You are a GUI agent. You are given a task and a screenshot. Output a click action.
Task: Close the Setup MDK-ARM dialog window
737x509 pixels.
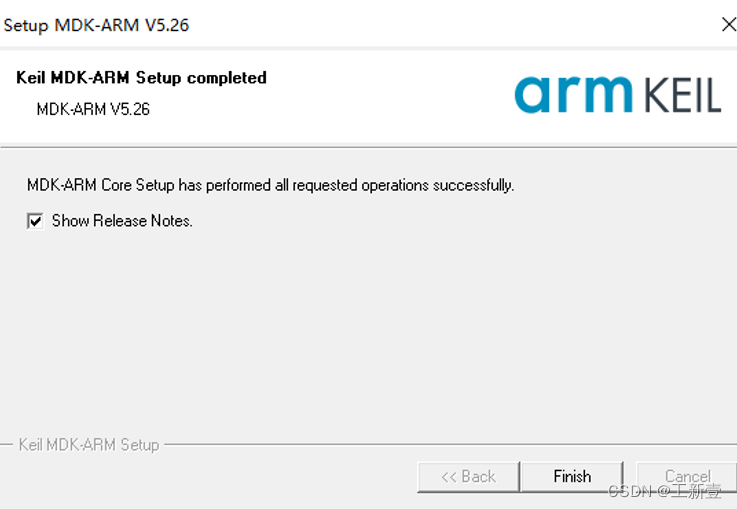click(x=729, y=24)
